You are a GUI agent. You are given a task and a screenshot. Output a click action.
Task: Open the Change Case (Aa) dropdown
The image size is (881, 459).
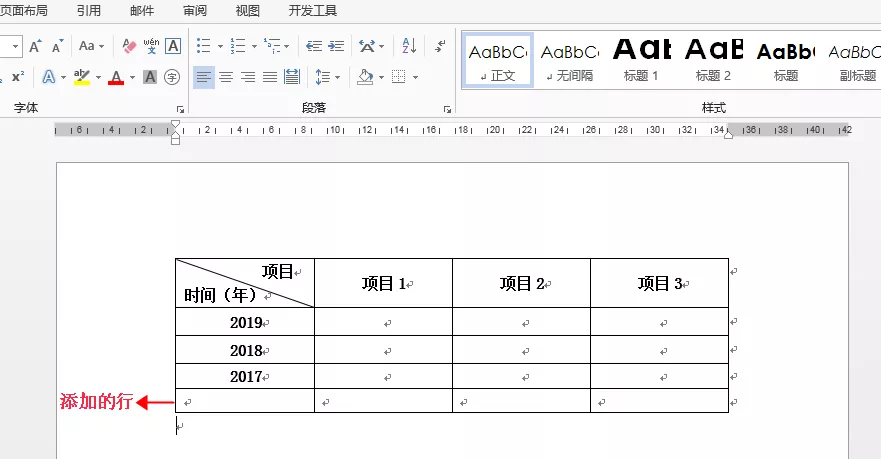92,46
